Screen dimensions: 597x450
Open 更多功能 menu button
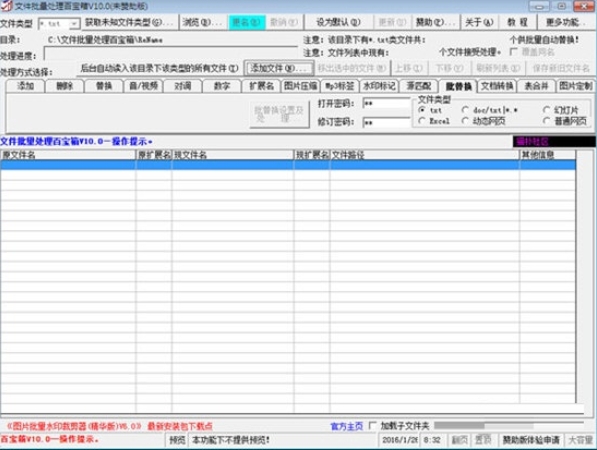tap(565, 22)
